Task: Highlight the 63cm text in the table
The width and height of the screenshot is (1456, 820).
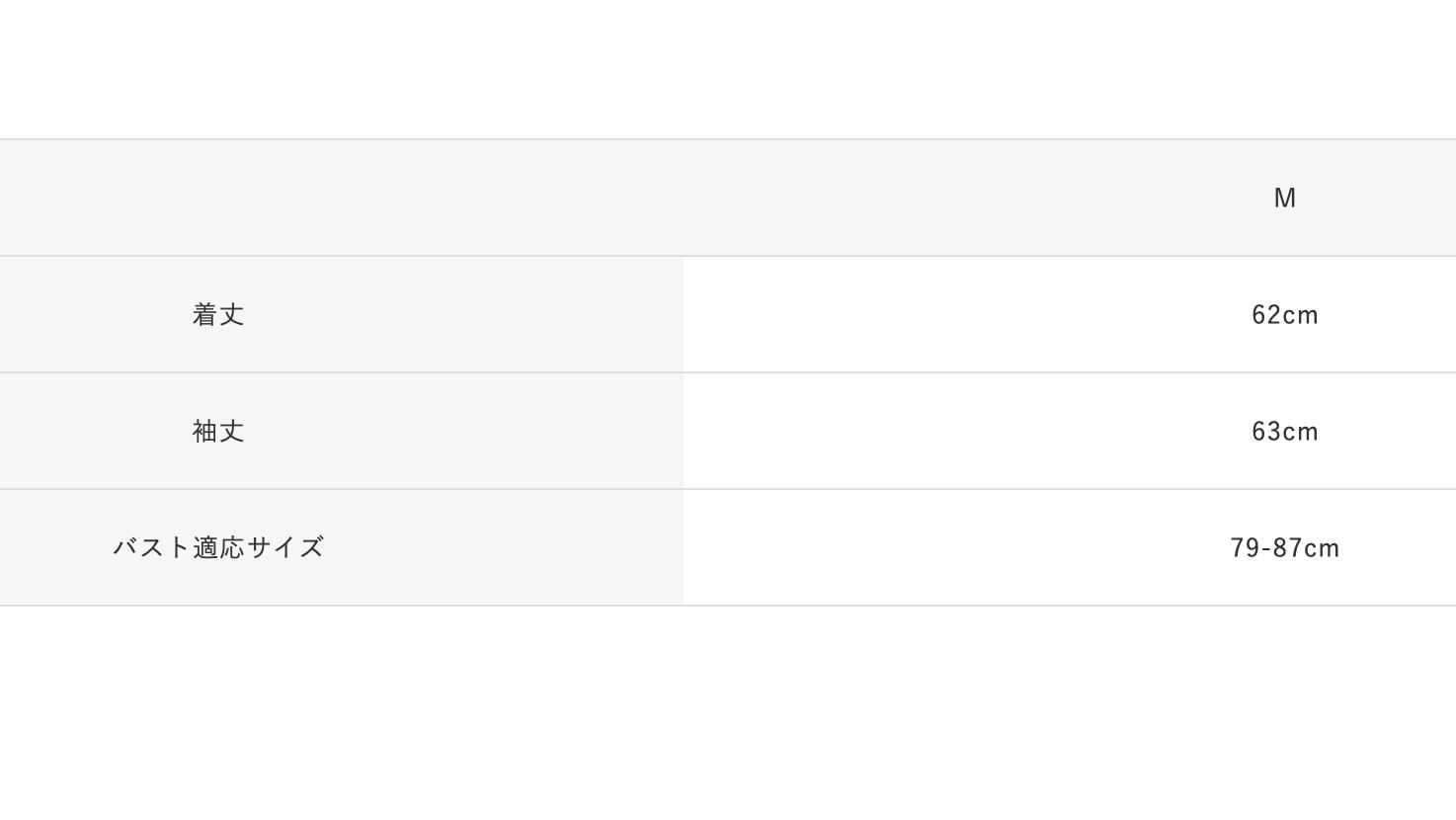Action: pos(1284,431)
